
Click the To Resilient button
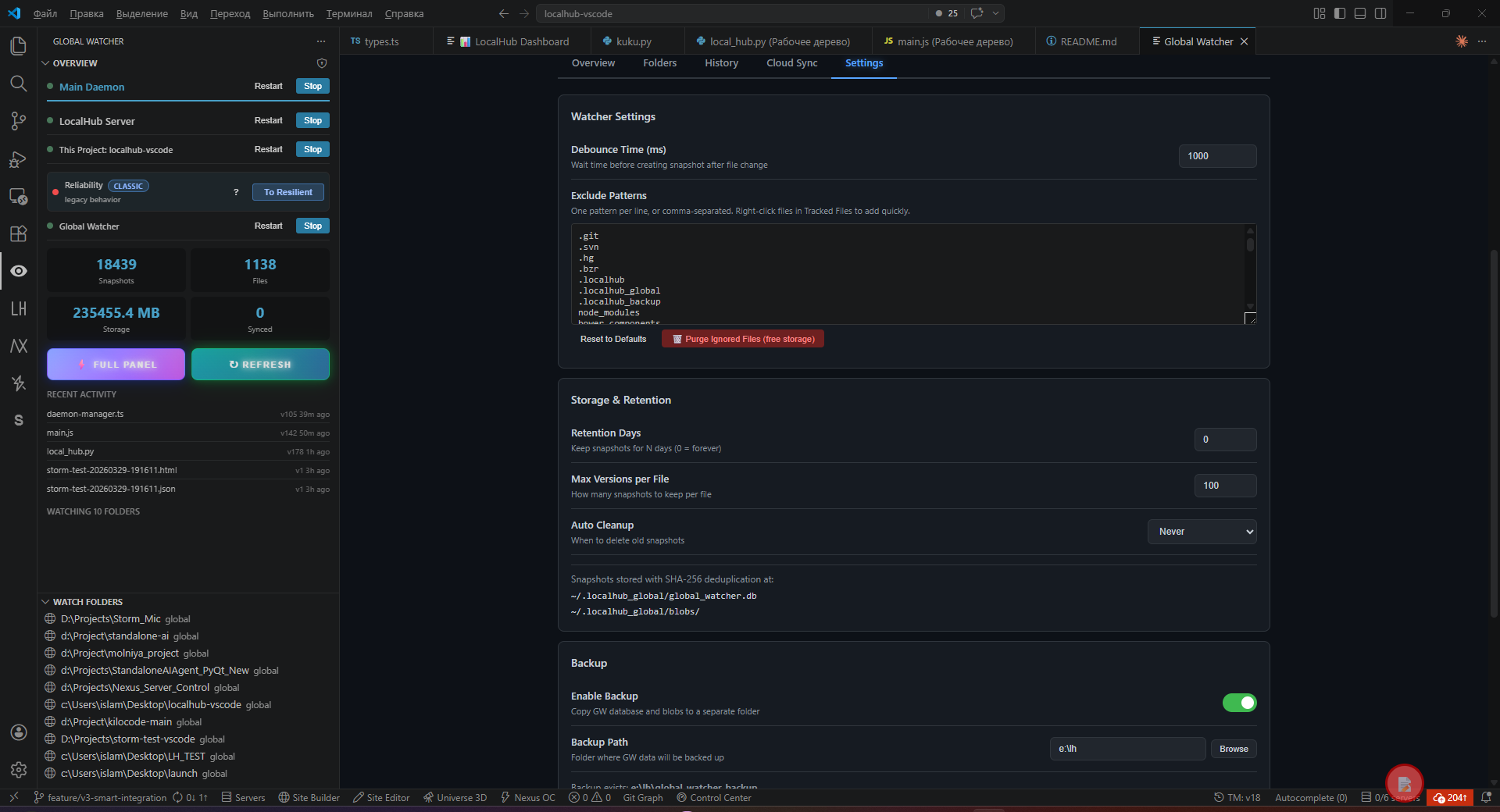point(287,192)
